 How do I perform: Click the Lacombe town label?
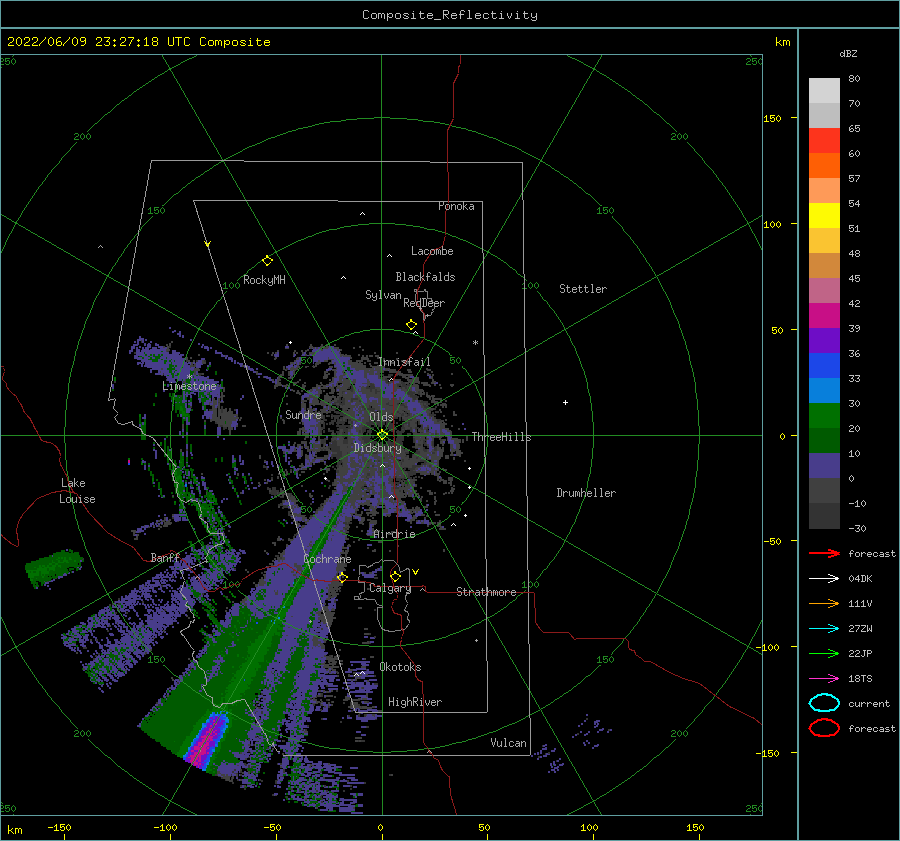432,251
